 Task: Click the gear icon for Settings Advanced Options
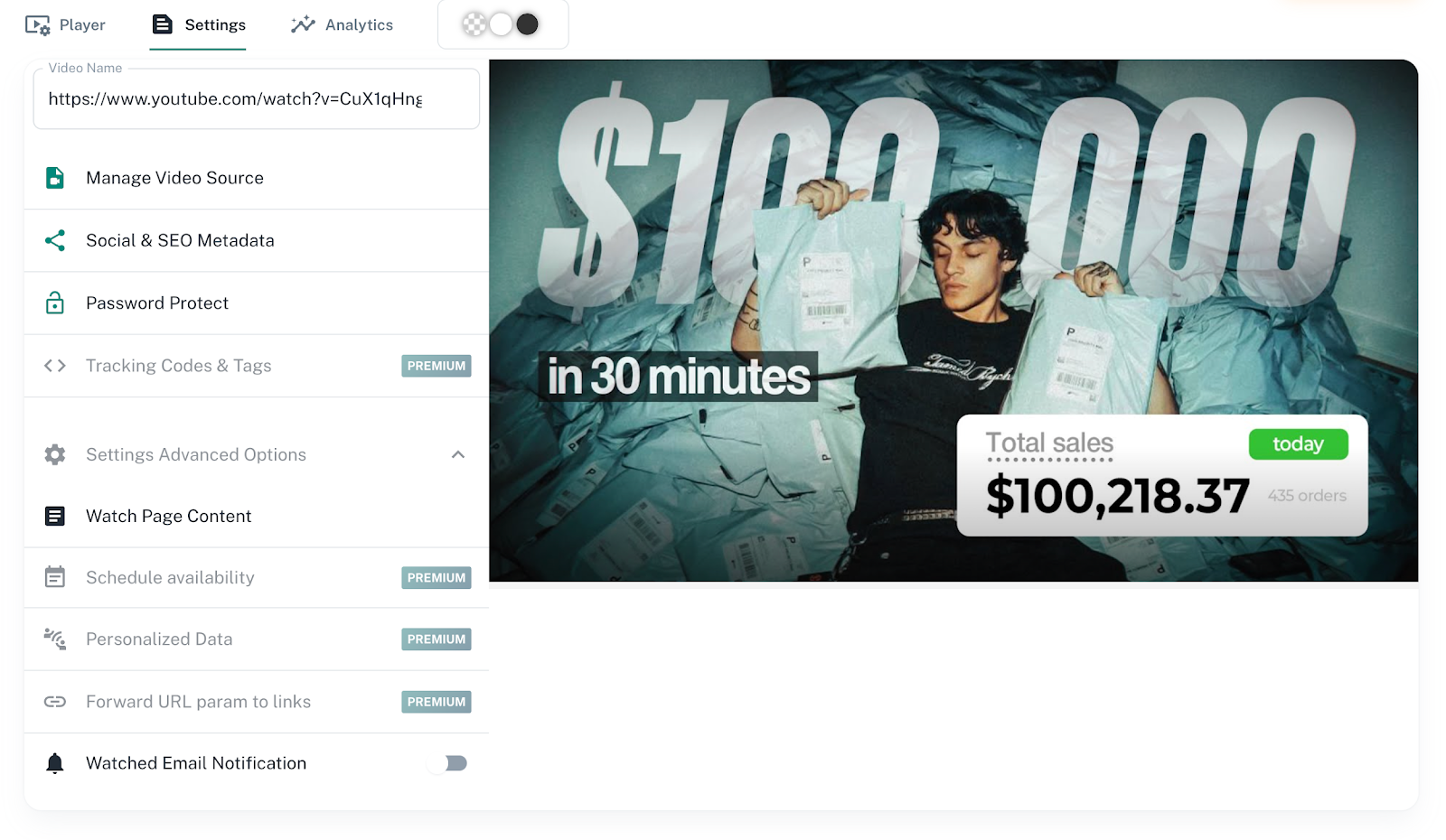(55, 454)
